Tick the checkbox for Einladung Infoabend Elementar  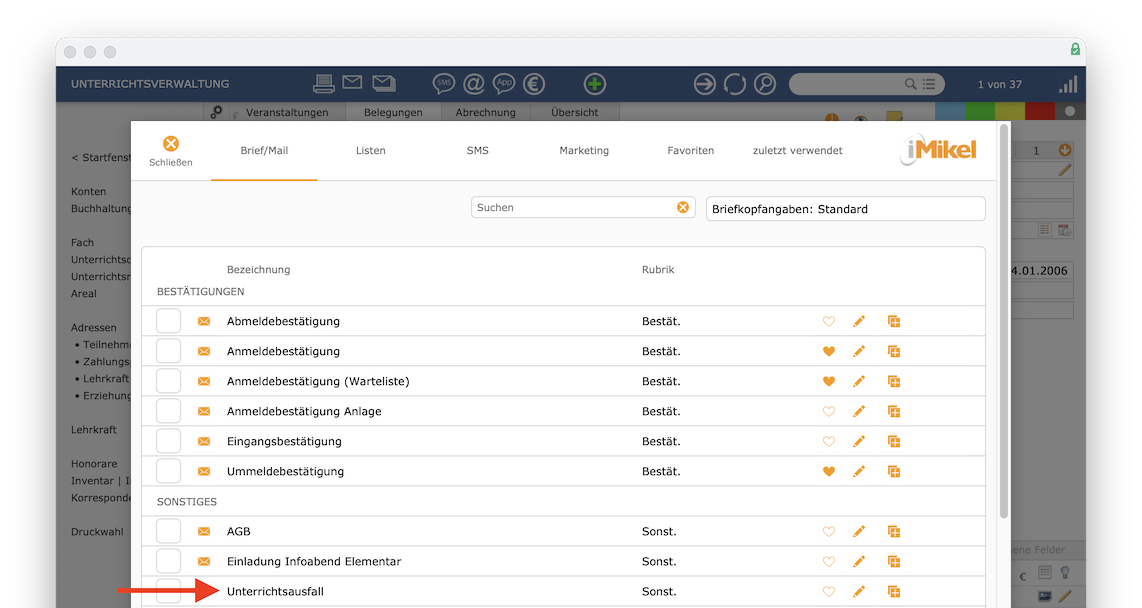(168, 561)
